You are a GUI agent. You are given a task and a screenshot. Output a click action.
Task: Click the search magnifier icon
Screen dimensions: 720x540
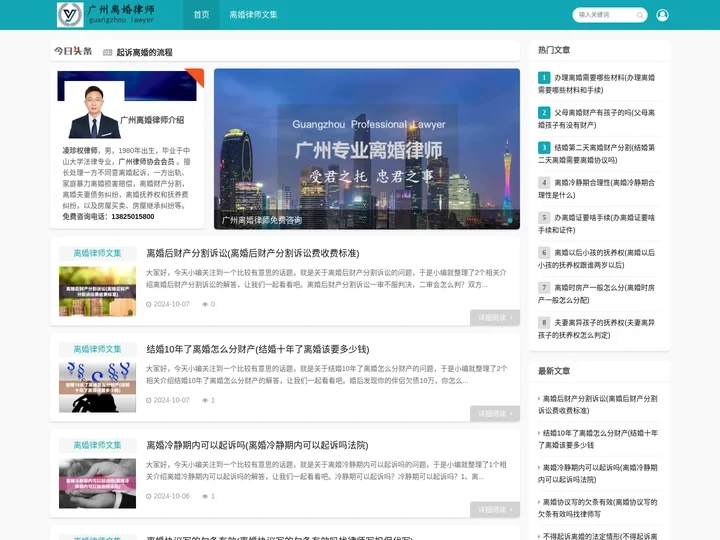pyautogui.click(x=640, y=15)
